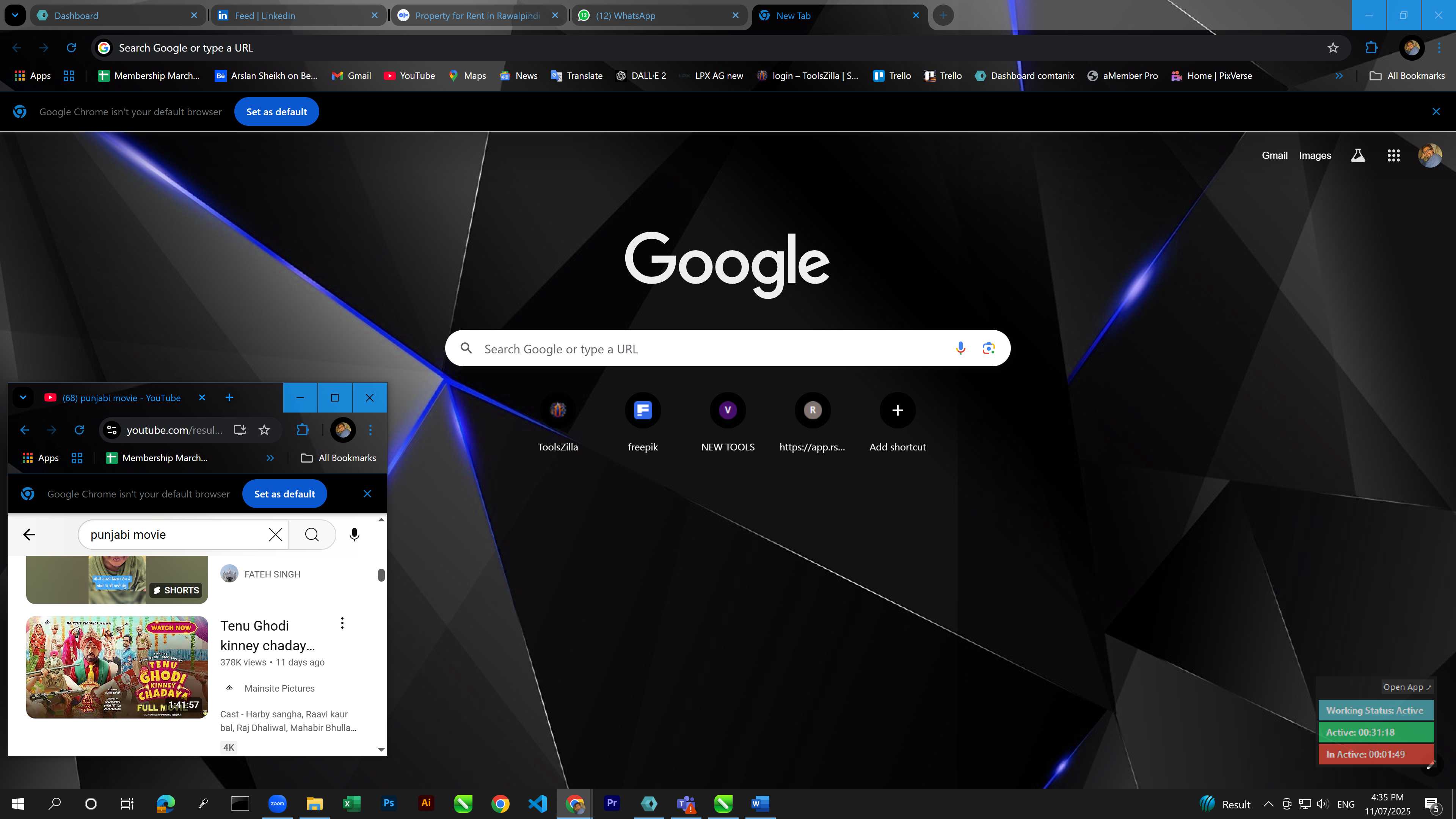Launch Premiere Pro from the taskbar
The image size is (1456, 819).
point(612,803)
